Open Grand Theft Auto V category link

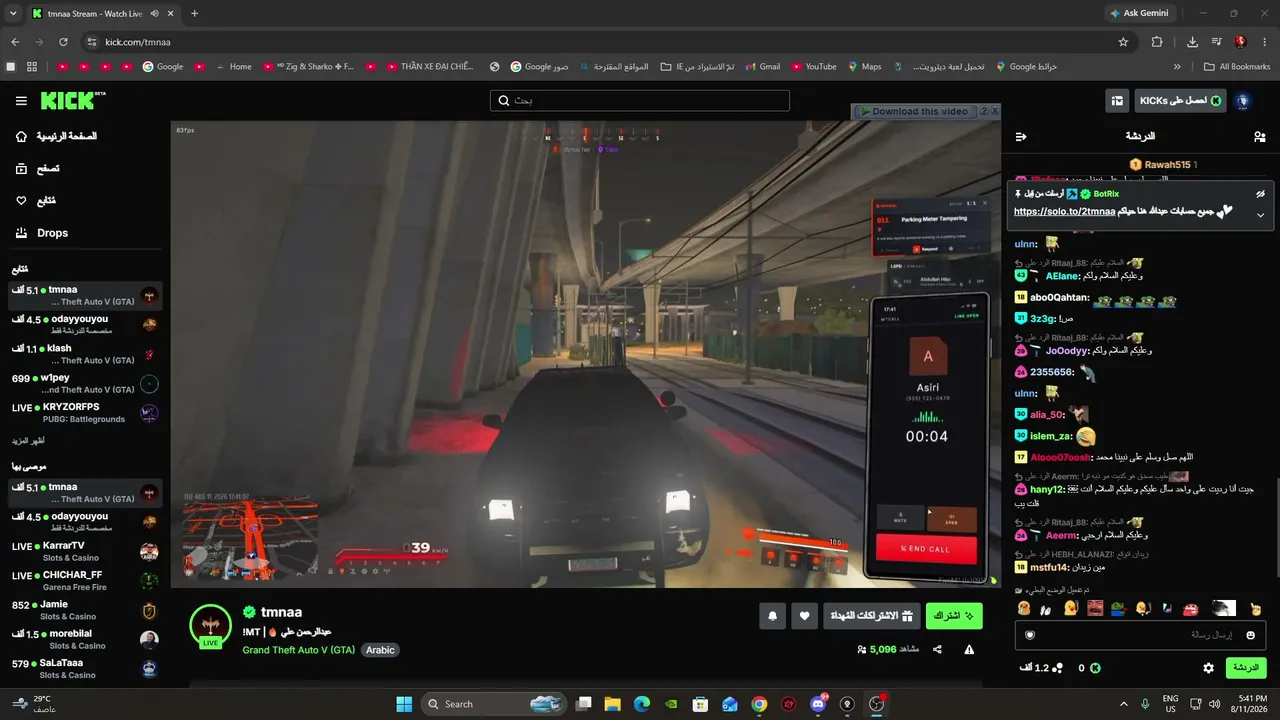298,650
